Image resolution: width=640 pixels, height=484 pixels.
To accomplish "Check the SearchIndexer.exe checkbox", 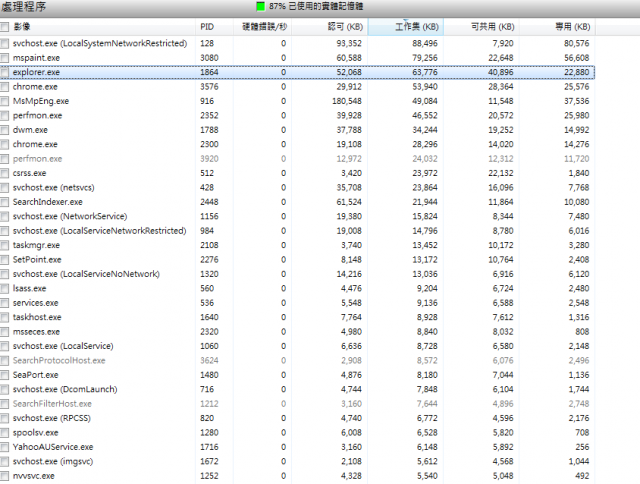I will (4, 202).
